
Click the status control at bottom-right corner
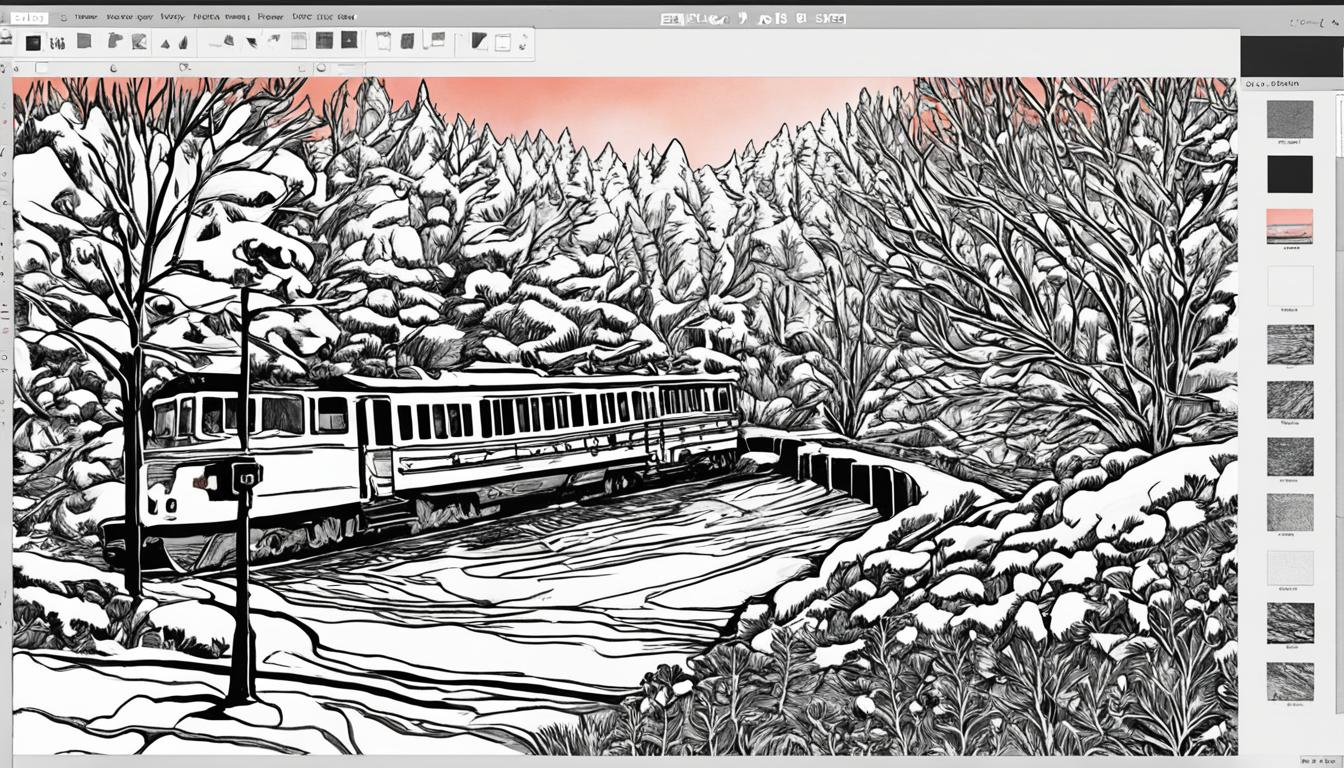[x=1320, y=761]
